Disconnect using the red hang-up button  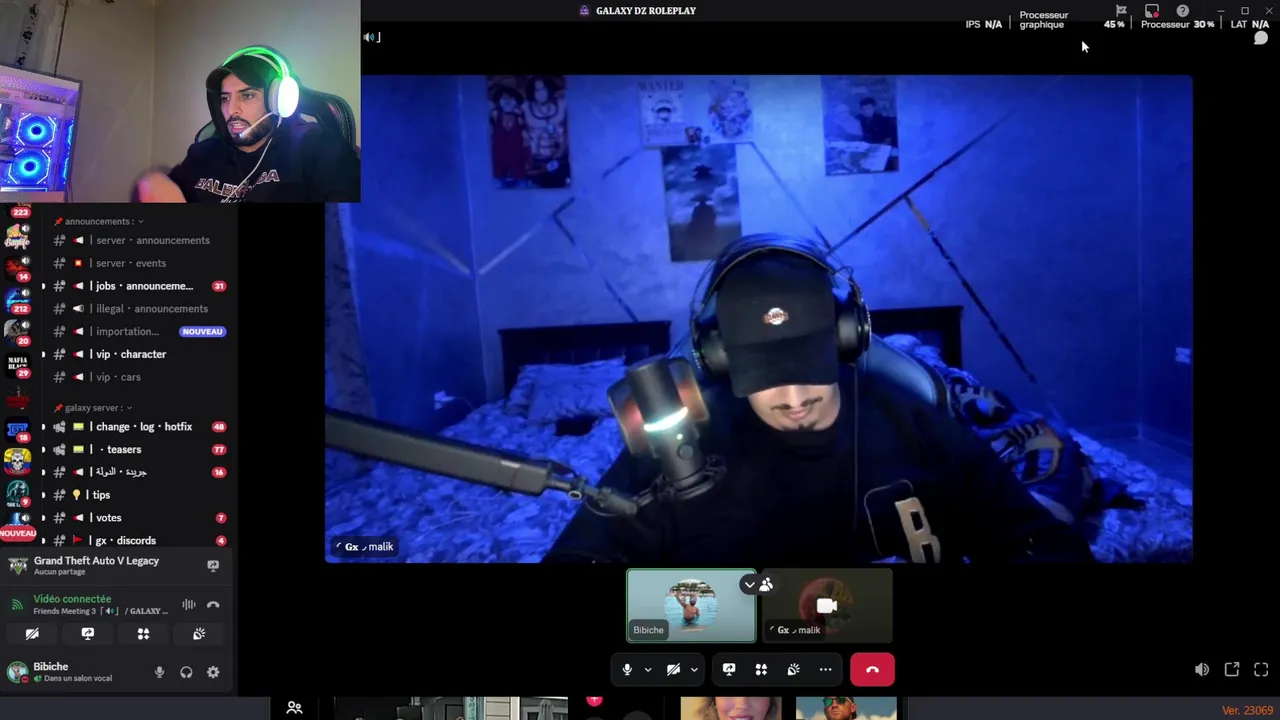click(872, 669)
